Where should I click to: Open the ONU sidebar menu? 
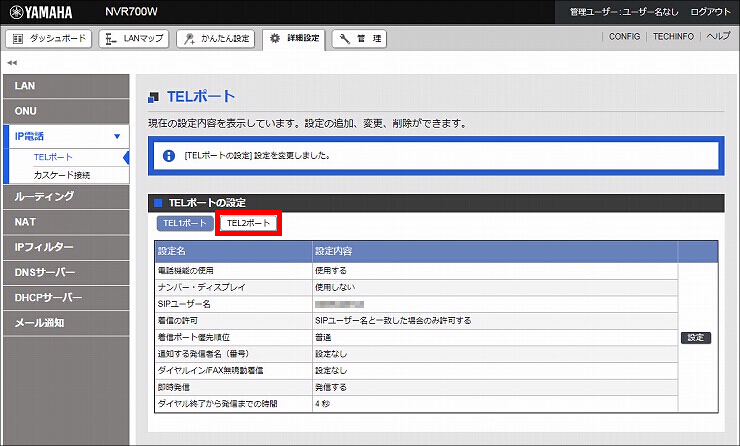tap(66, 111)
